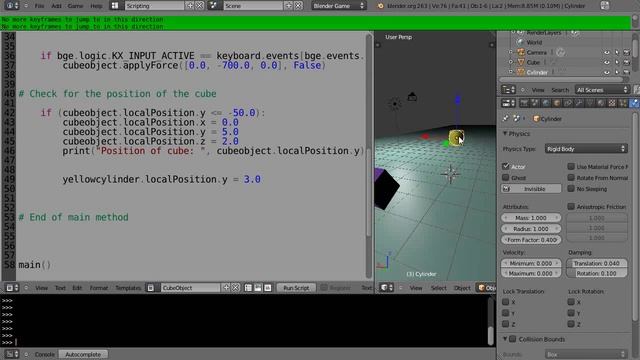Open the 3D viewport Object menu
This screenshot has height=360, width=640.
coord(462,288)
